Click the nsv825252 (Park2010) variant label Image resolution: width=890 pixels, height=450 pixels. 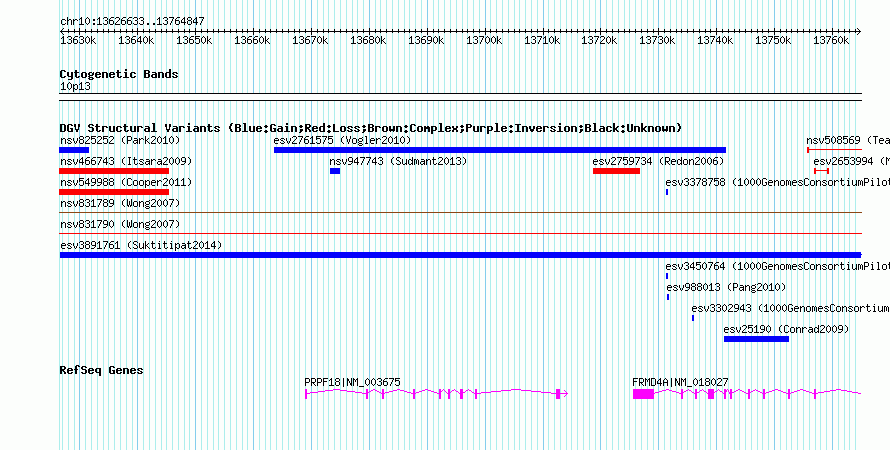(120, 140)
